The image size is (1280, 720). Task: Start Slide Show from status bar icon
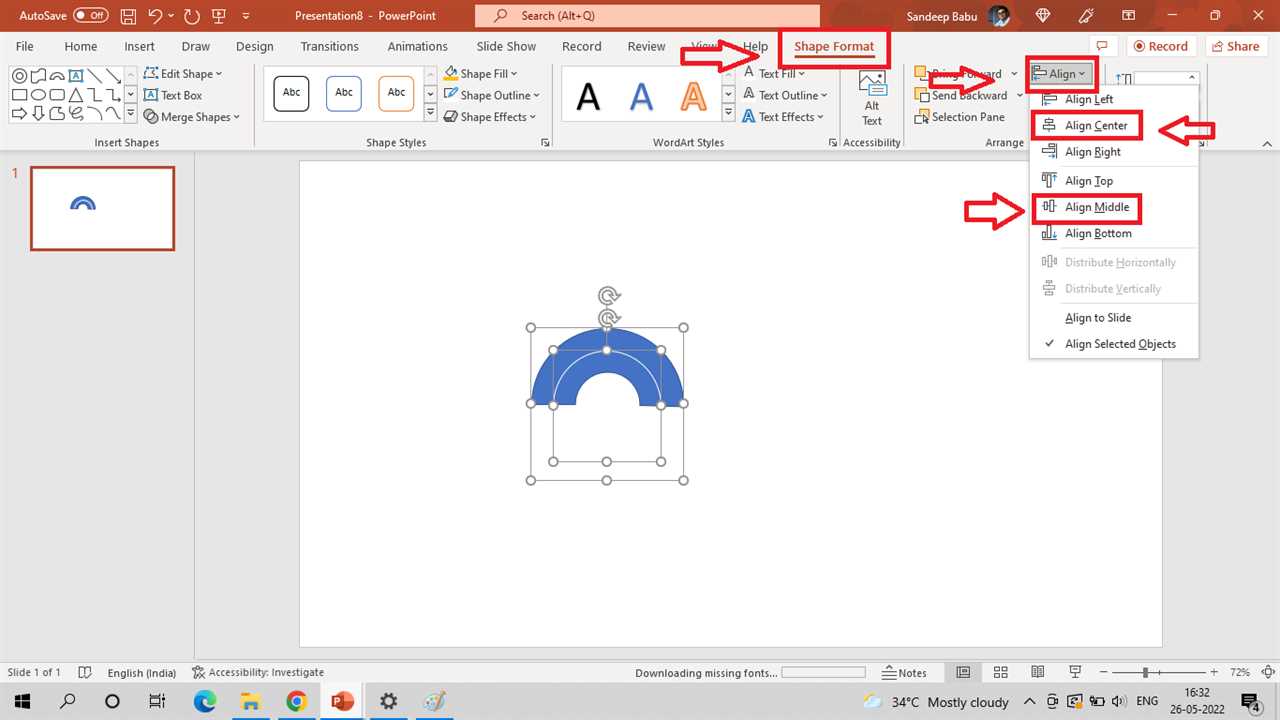click(x=1076, y=673)
